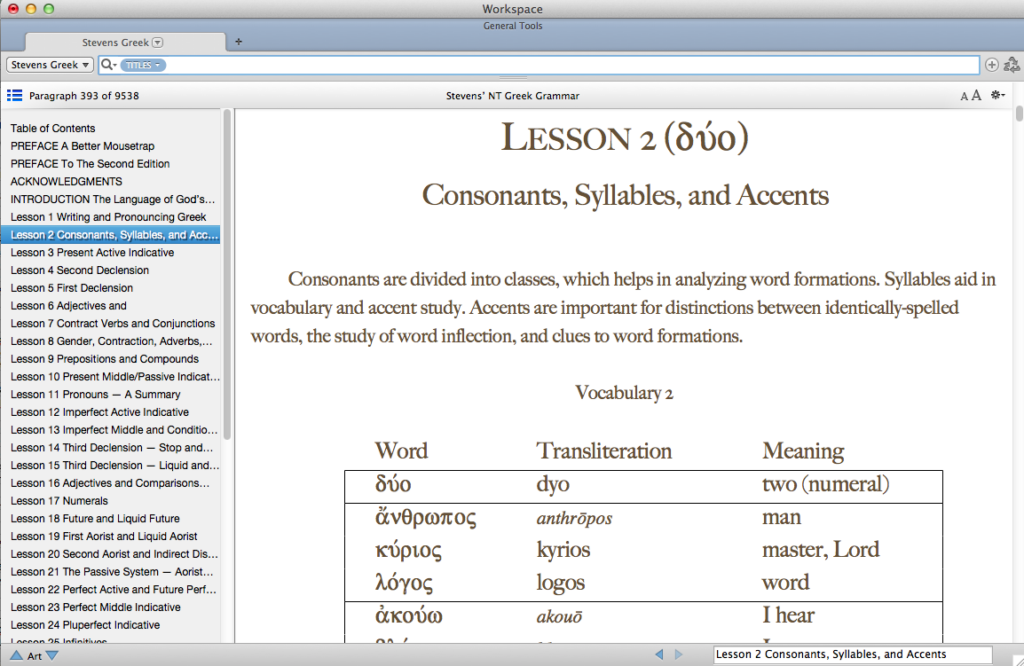Screen dimensions: 1024x666
Task: Click the meaning 'master, Lord'
Action: tap(820, 550)
